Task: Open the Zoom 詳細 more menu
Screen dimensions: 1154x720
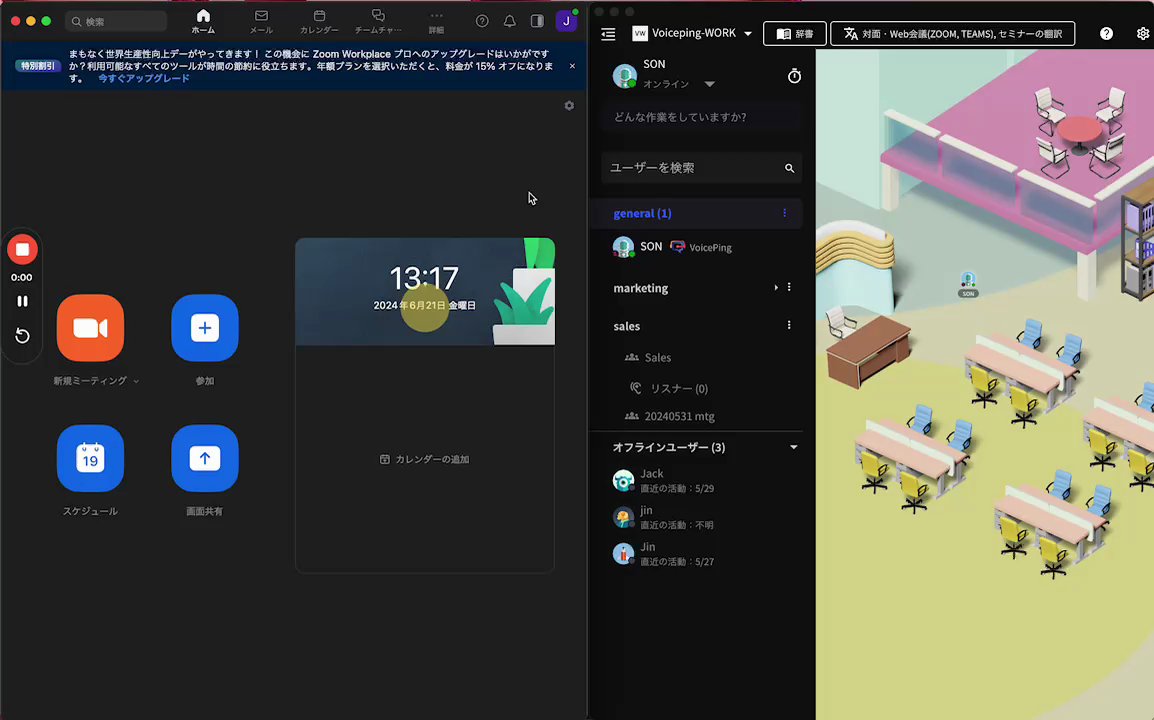Action: click(436, 21)
